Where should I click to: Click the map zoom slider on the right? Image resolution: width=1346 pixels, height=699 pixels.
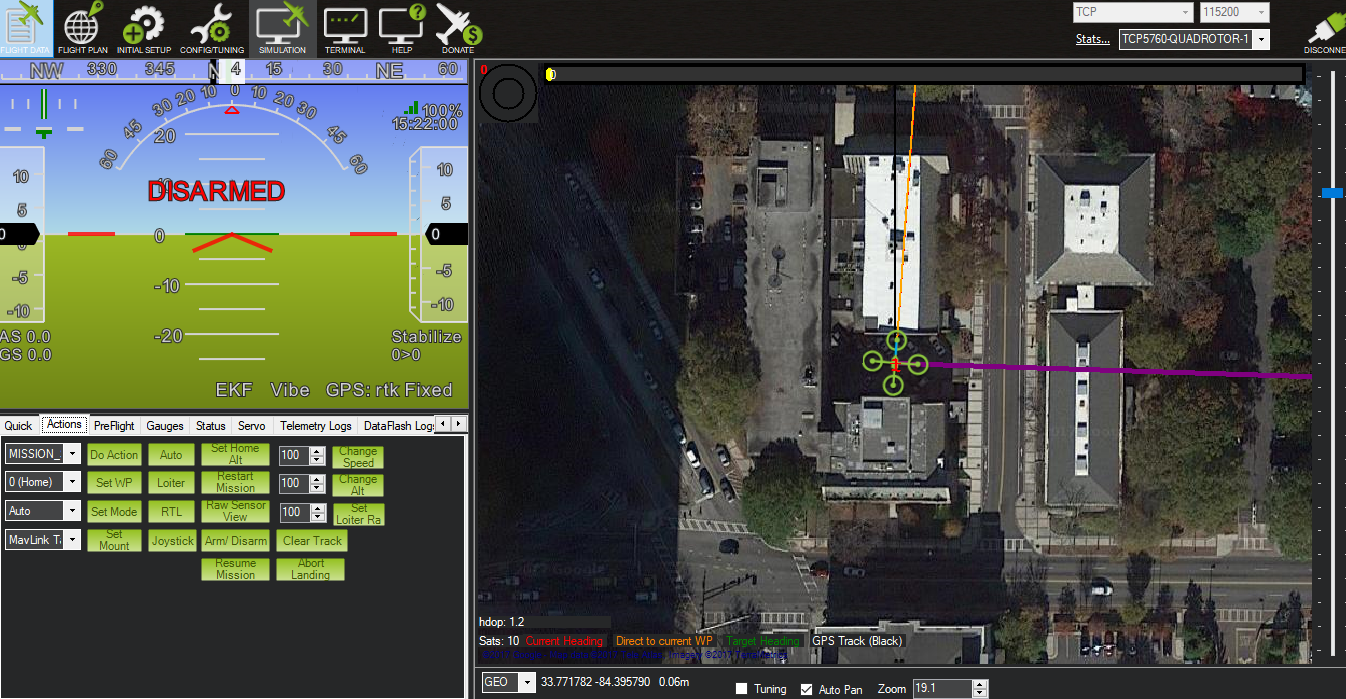coord(1331,193)
